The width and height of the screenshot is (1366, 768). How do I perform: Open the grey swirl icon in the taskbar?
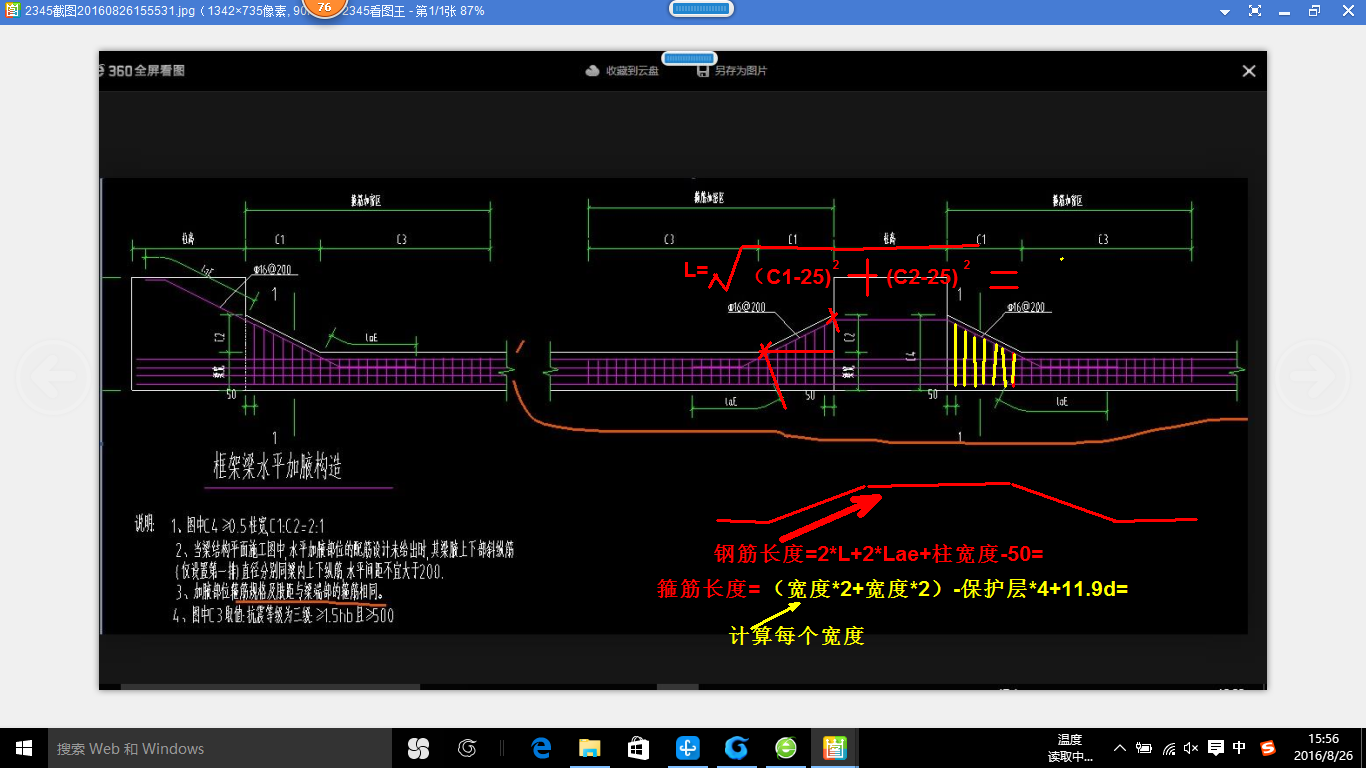pyautogui.click(x=467, y=748)
